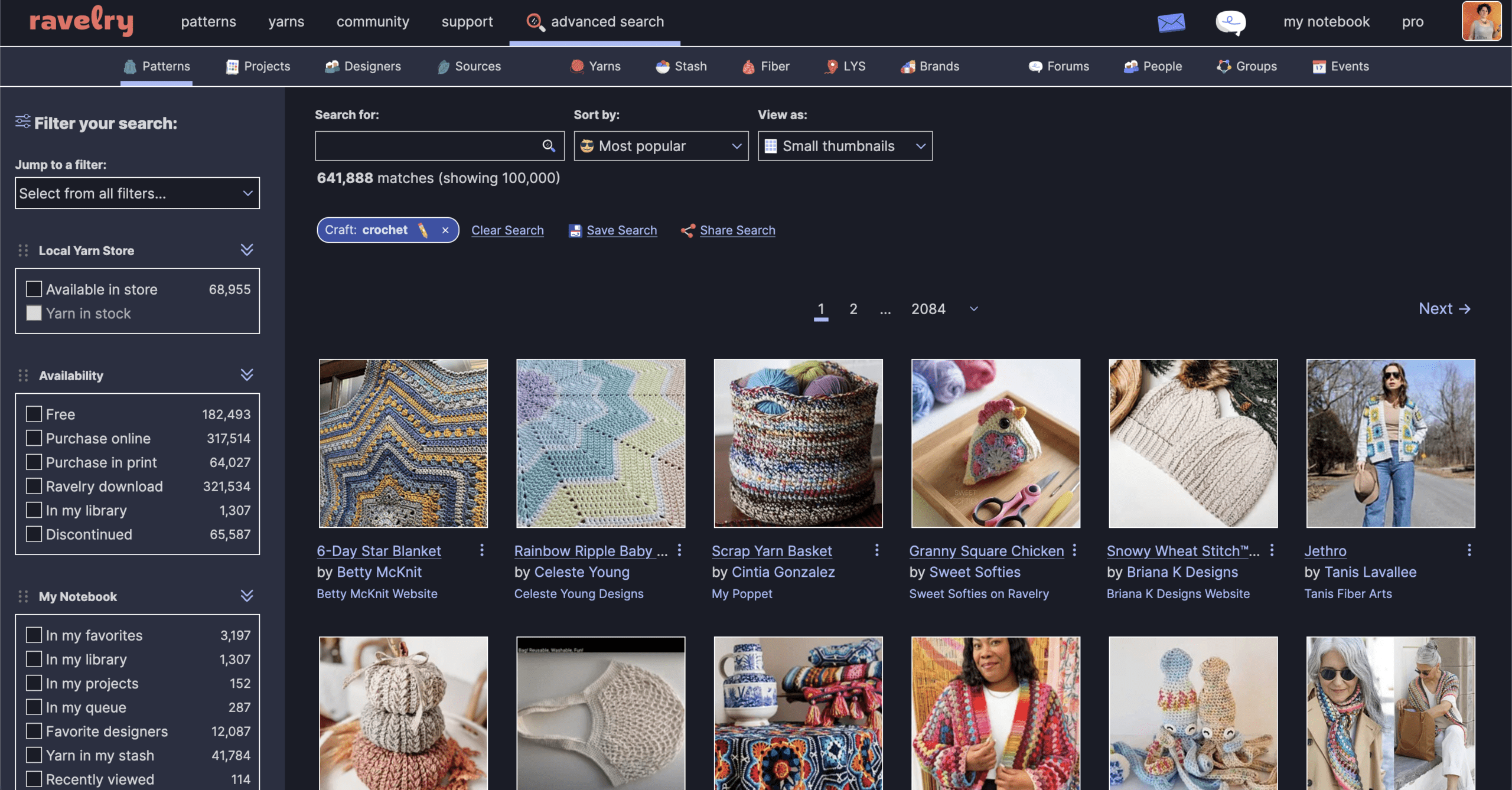
Task: Open the Sort by Most popular dropdown
Action: coord(661,146)
